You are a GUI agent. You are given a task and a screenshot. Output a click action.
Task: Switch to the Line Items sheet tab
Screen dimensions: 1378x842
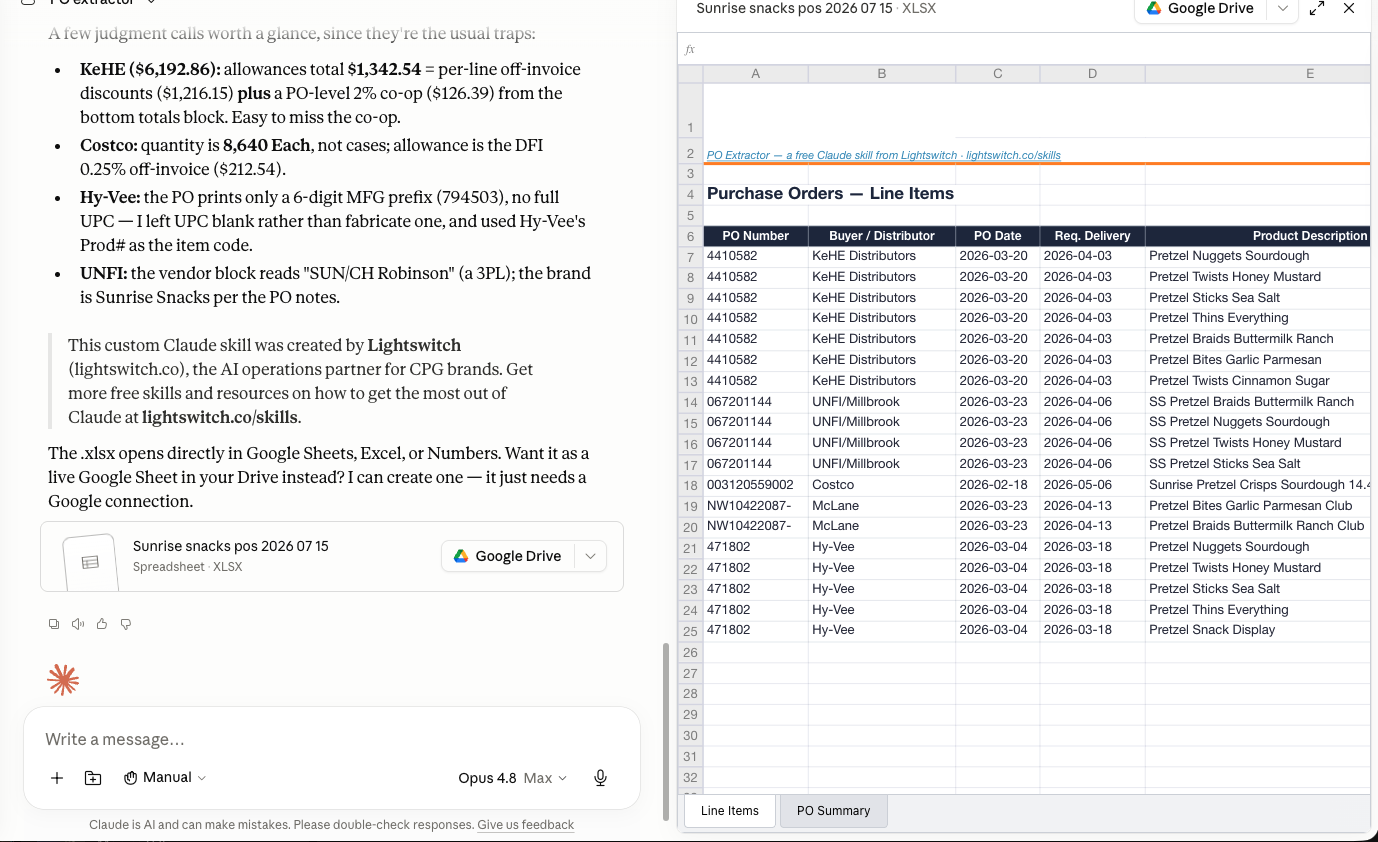(730, 811)
